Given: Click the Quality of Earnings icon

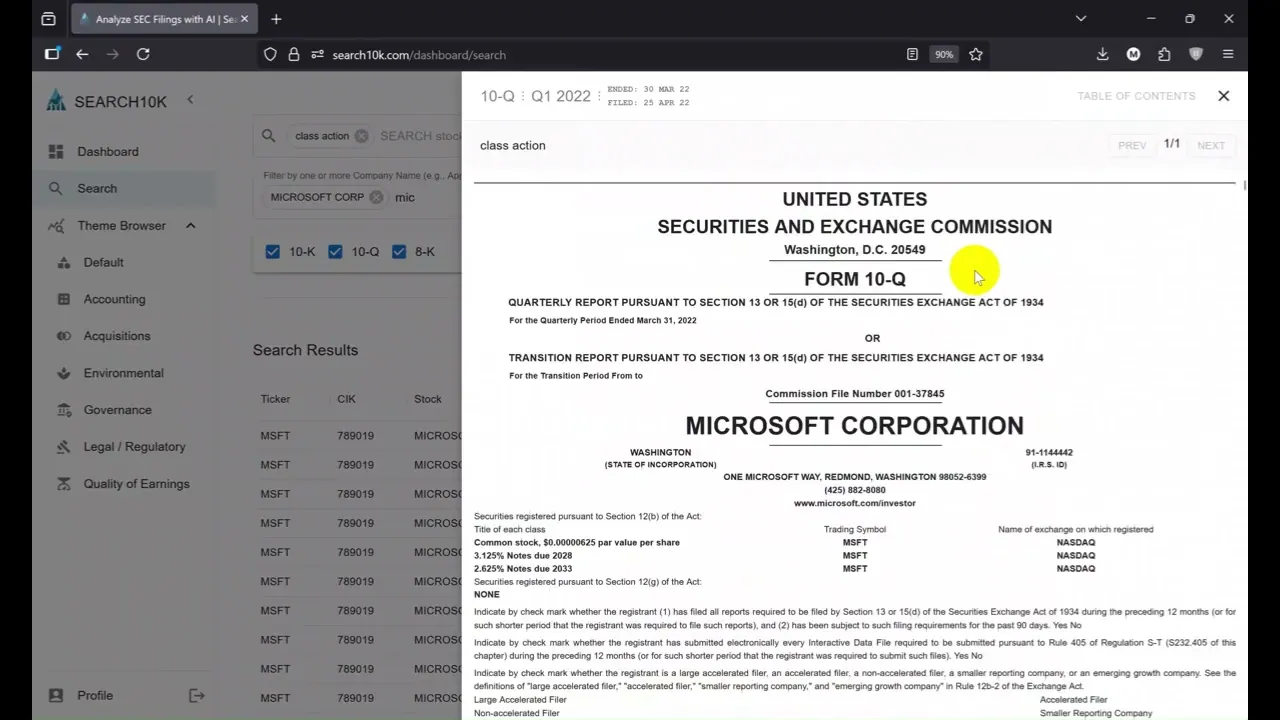Looking at the screenshot, I should [x=64, y=484].
